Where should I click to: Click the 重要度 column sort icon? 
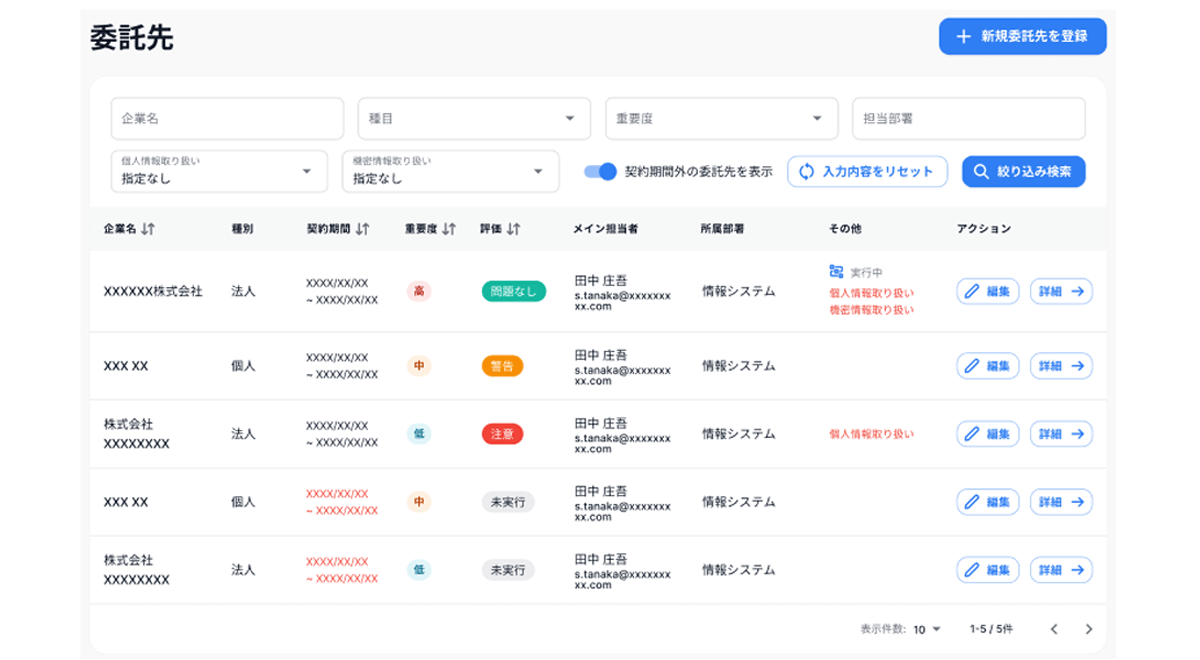pos(449,228)
